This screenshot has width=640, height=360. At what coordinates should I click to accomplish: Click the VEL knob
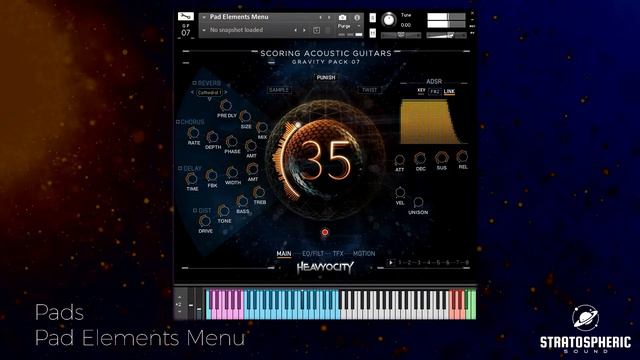pos(400,192)
